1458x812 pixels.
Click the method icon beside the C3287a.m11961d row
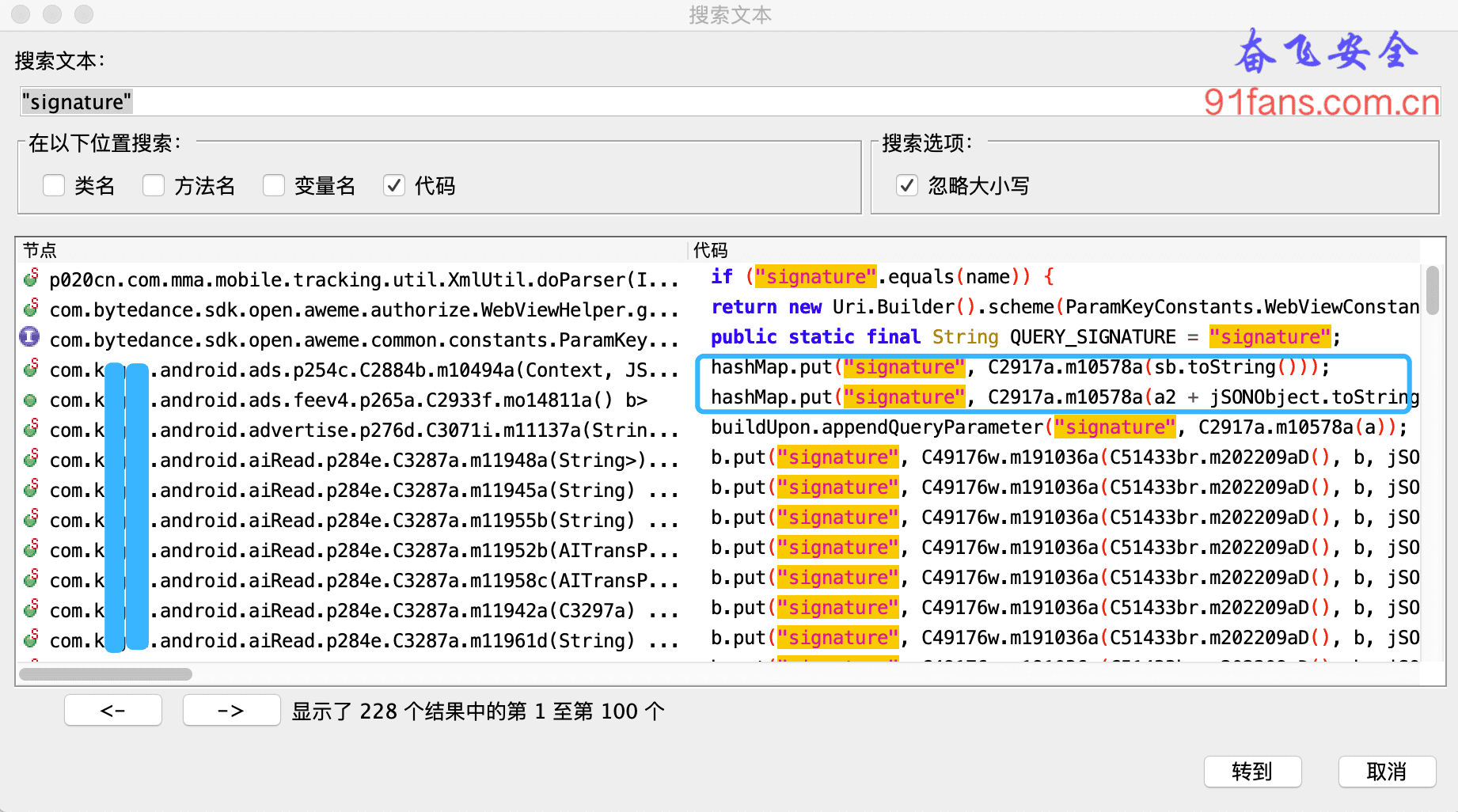(x=31, y=639)
